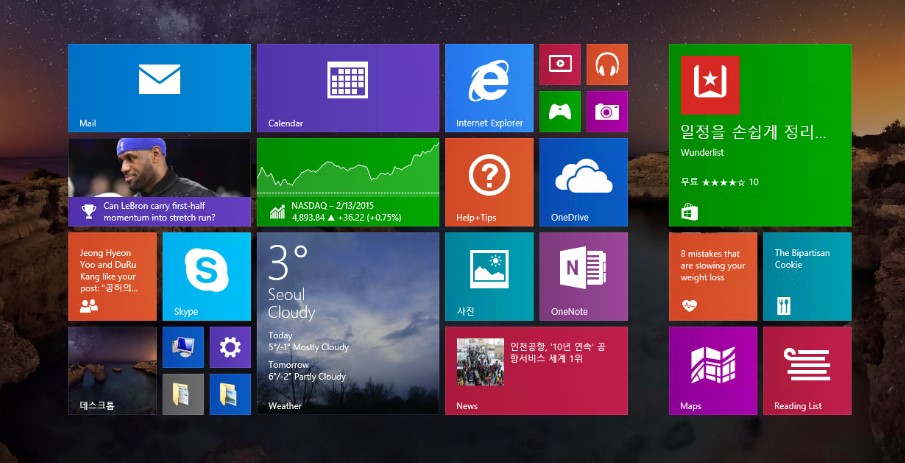Viewport: 905px width, 463px height.
Task: Launch Internet Explorer tile
Action: coord(489,88)
